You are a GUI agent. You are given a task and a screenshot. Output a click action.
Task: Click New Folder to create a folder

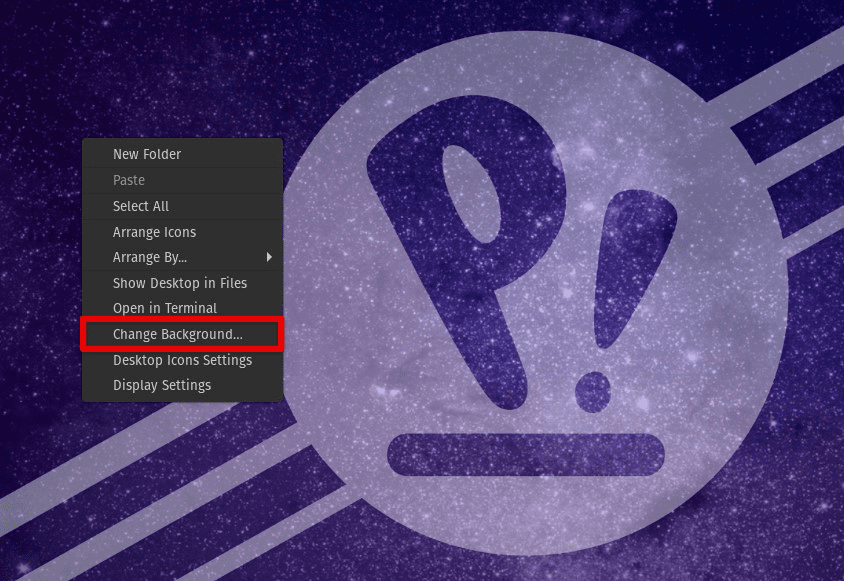147,154
